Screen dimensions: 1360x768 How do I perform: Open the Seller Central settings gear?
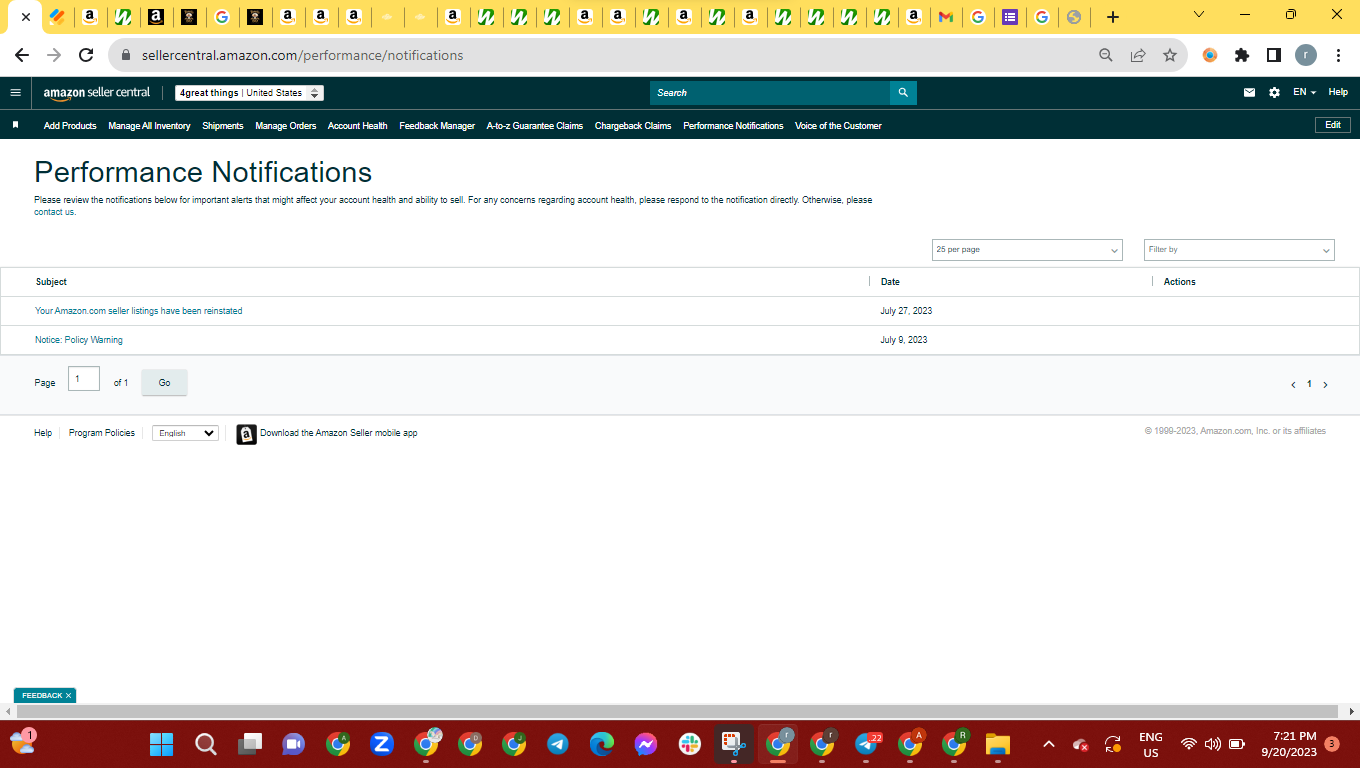click(1274, 93)
